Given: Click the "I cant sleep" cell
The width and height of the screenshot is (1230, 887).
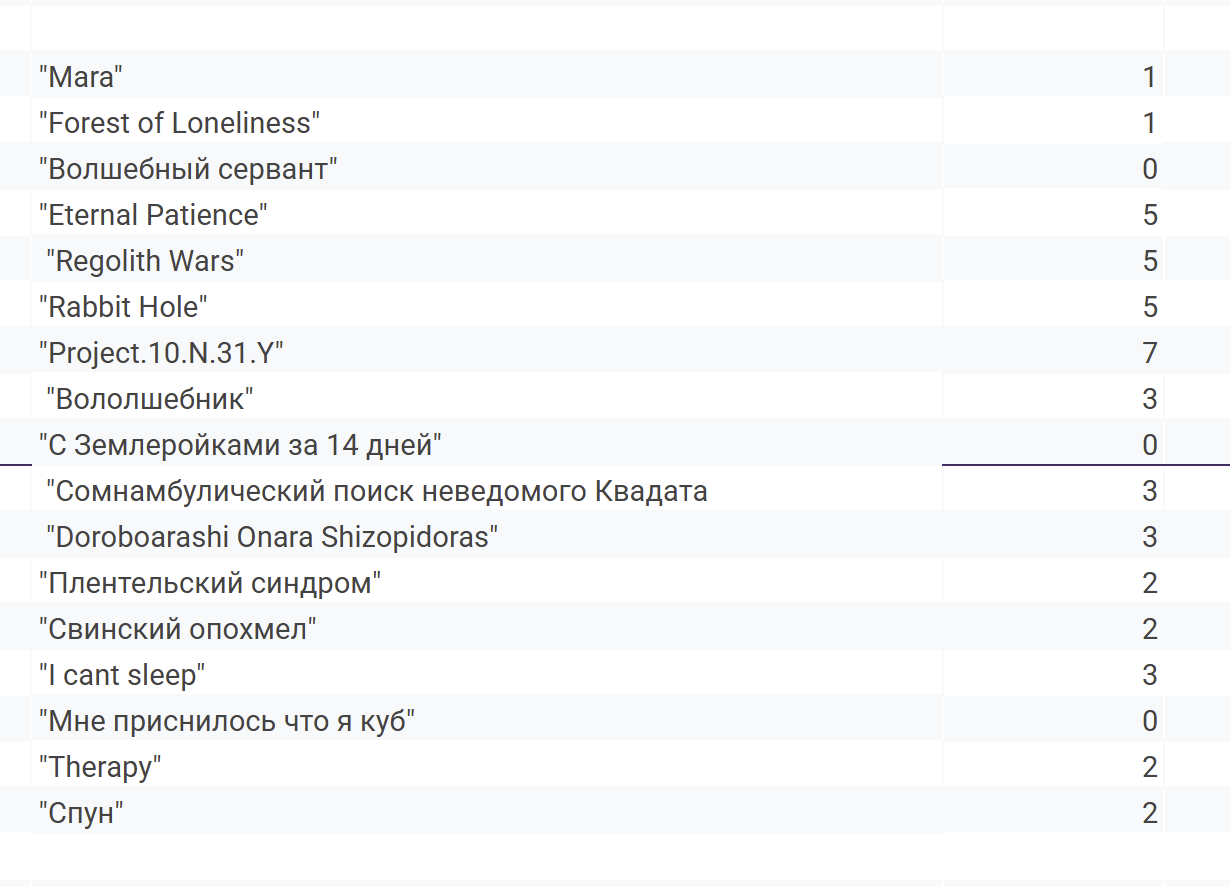Looking at the screenshot, I should coord(486,674).
